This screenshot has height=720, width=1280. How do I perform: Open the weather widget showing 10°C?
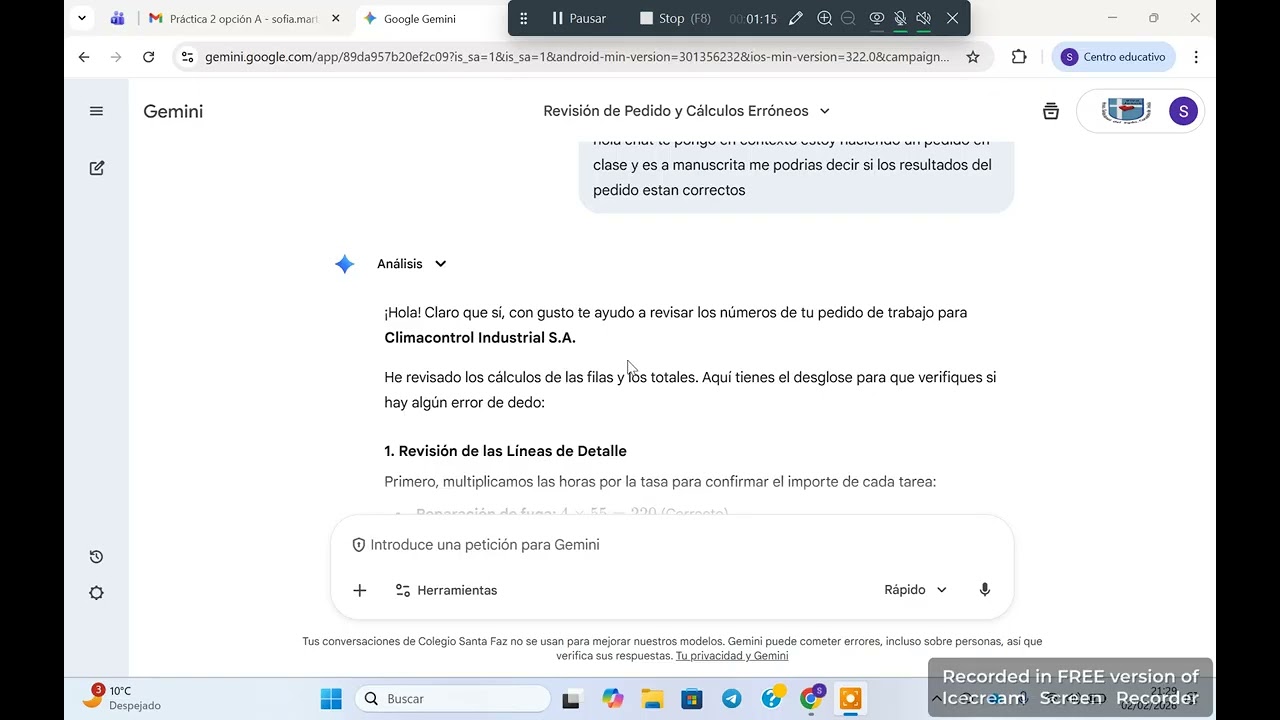click(x=121, y=698)
